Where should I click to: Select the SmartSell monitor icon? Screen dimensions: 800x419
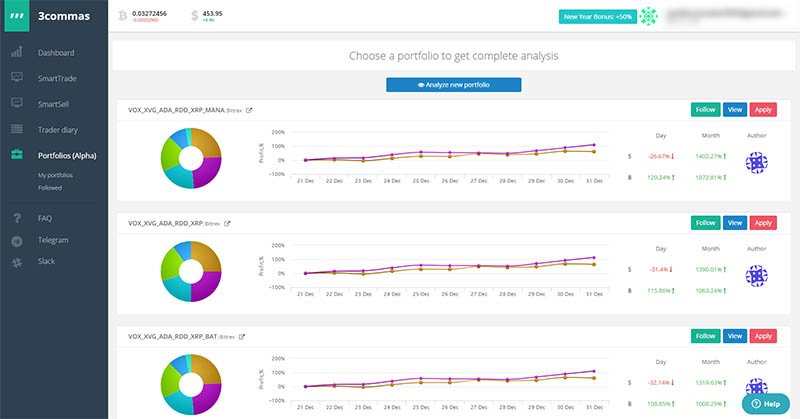17,103
